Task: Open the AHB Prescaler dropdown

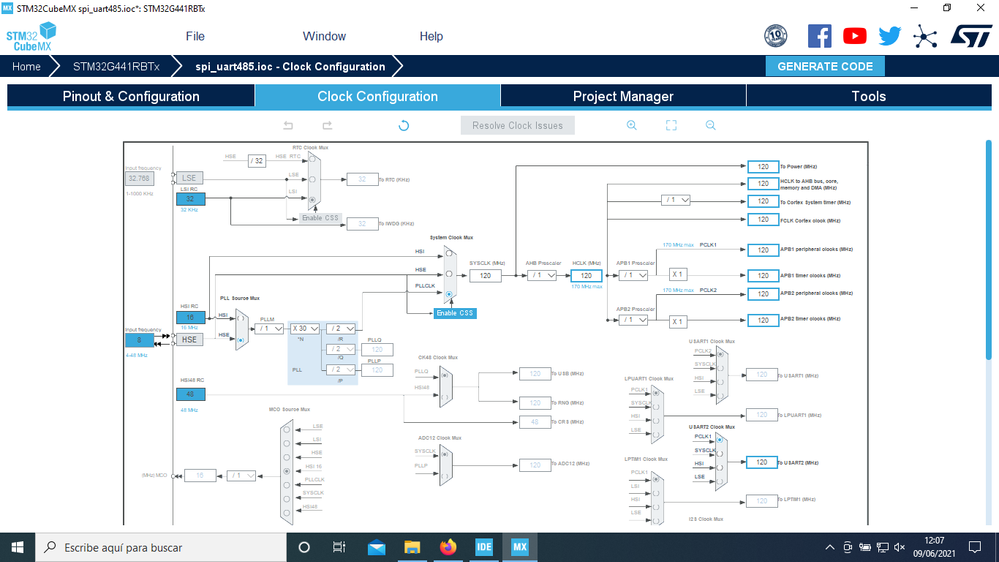Action: (542, 275)
